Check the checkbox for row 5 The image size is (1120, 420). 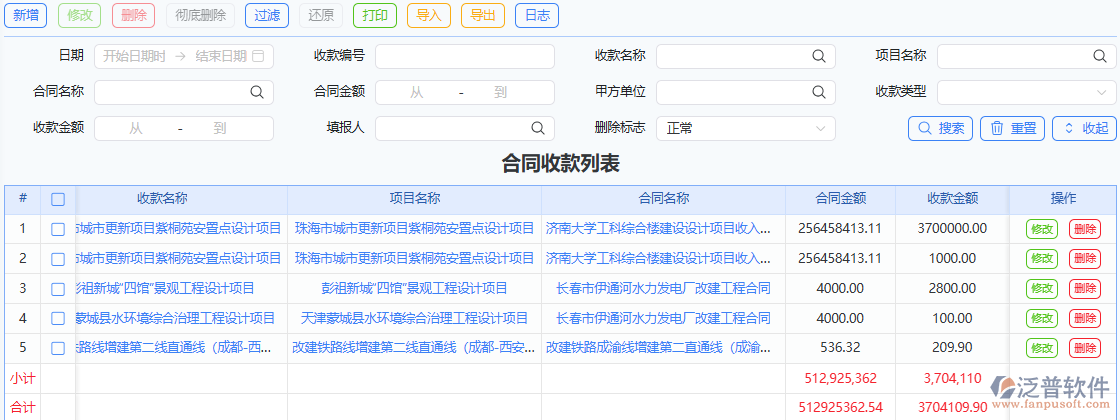tap(58, 349)
